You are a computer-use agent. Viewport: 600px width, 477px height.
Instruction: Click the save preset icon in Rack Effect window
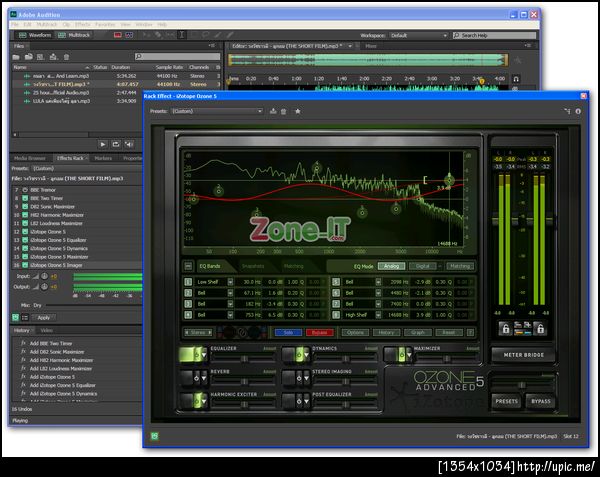coord(273,111)
